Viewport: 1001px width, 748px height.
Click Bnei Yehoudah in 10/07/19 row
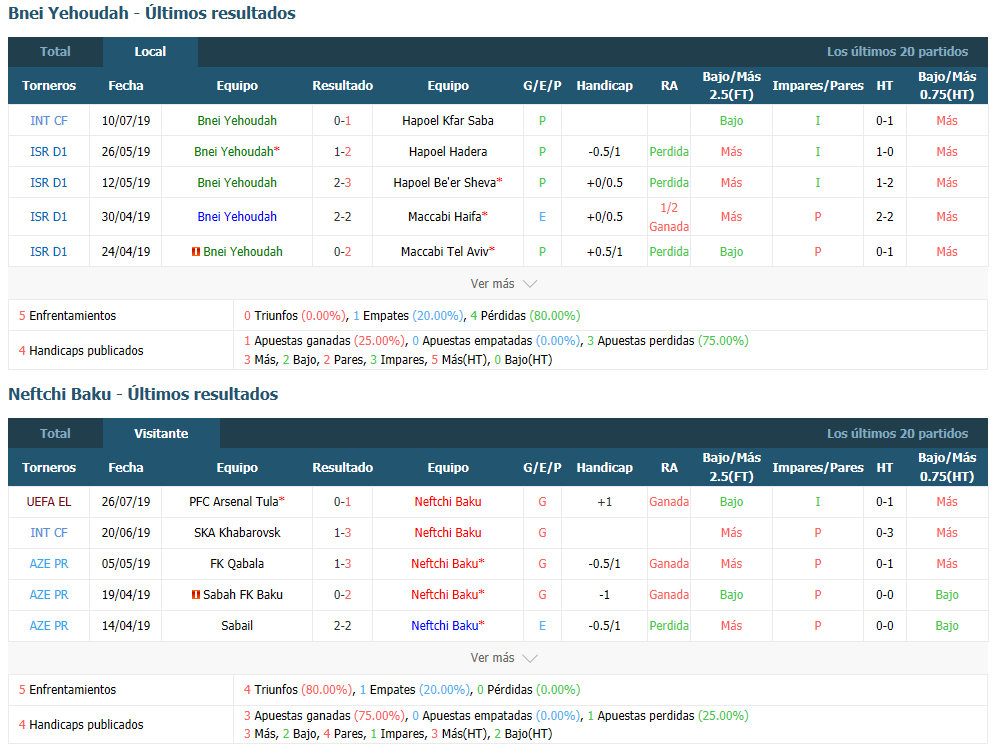[237, 121]
